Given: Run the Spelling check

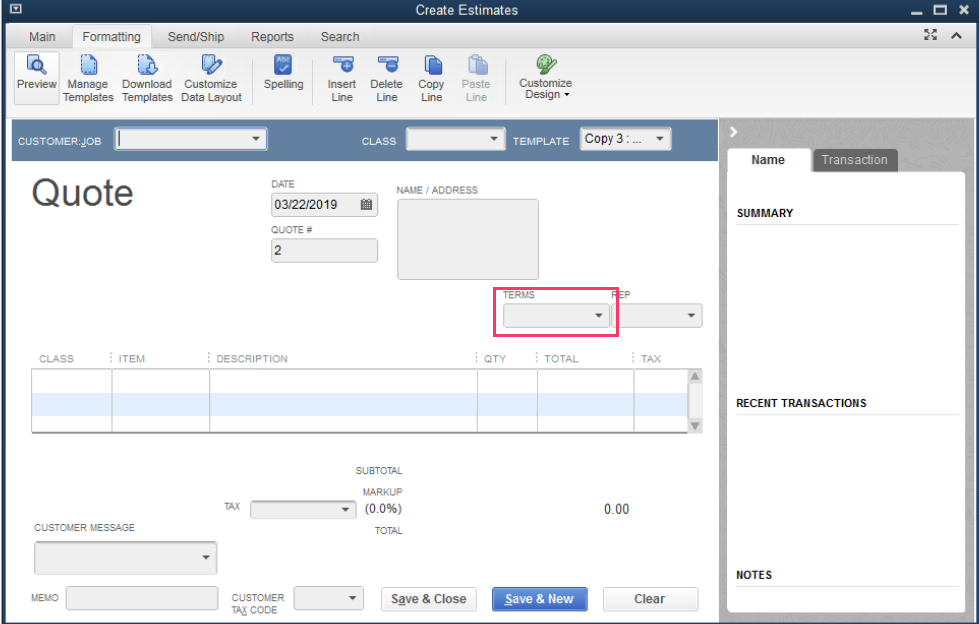Looking at the screenshot, I should [283, 72].
